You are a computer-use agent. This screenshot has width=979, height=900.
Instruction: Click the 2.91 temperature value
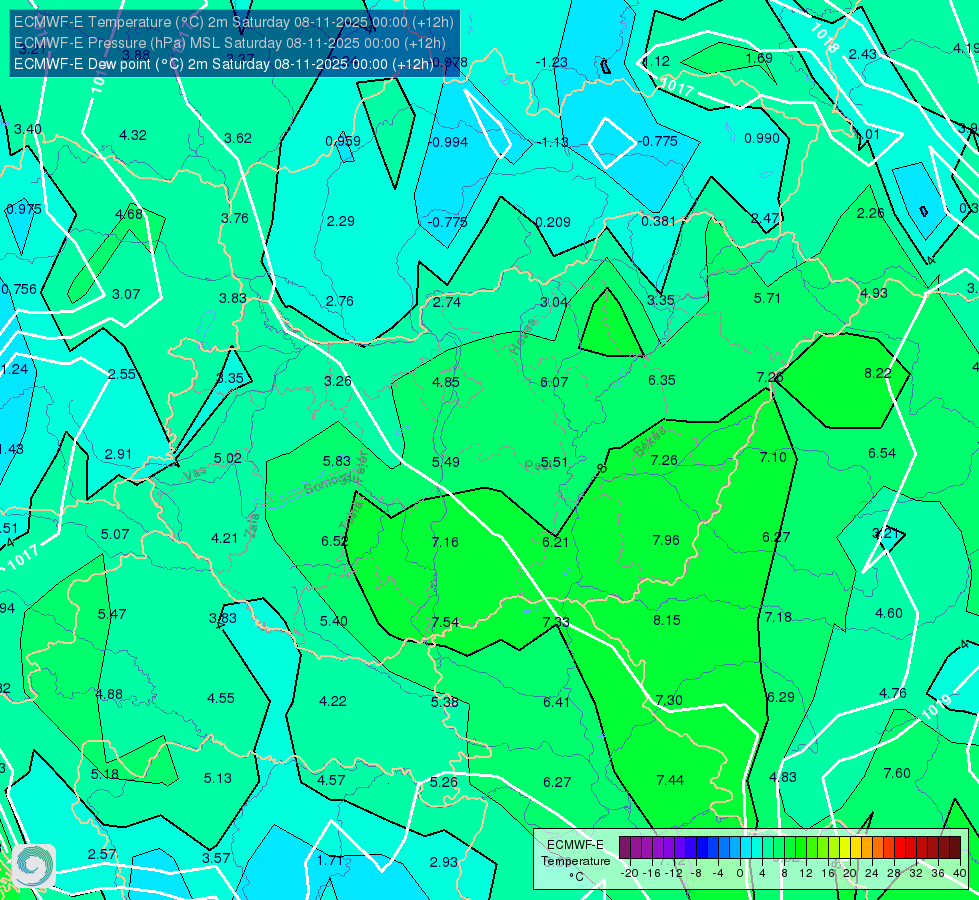pyautogui.click(x=119, y=454)
